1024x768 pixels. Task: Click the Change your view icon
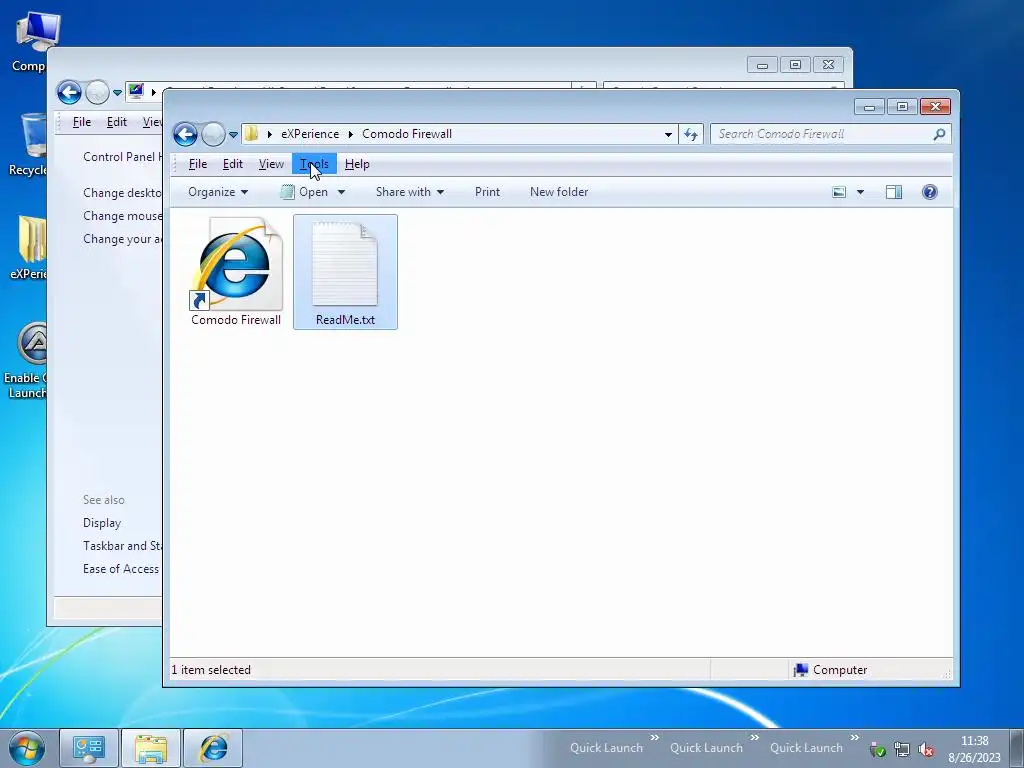coord(839,192)
